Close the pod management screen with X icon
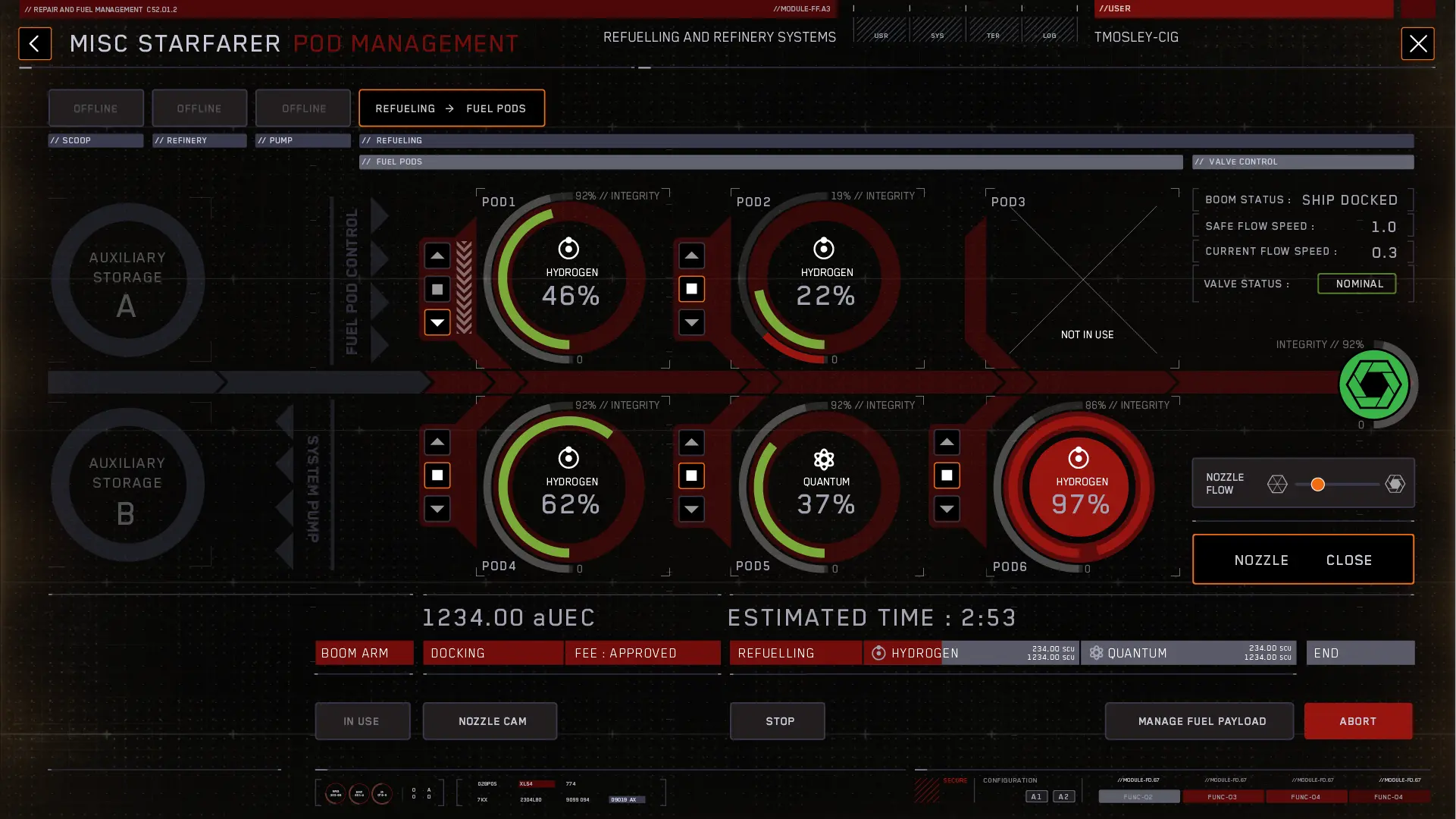 tap(1417, 44)
